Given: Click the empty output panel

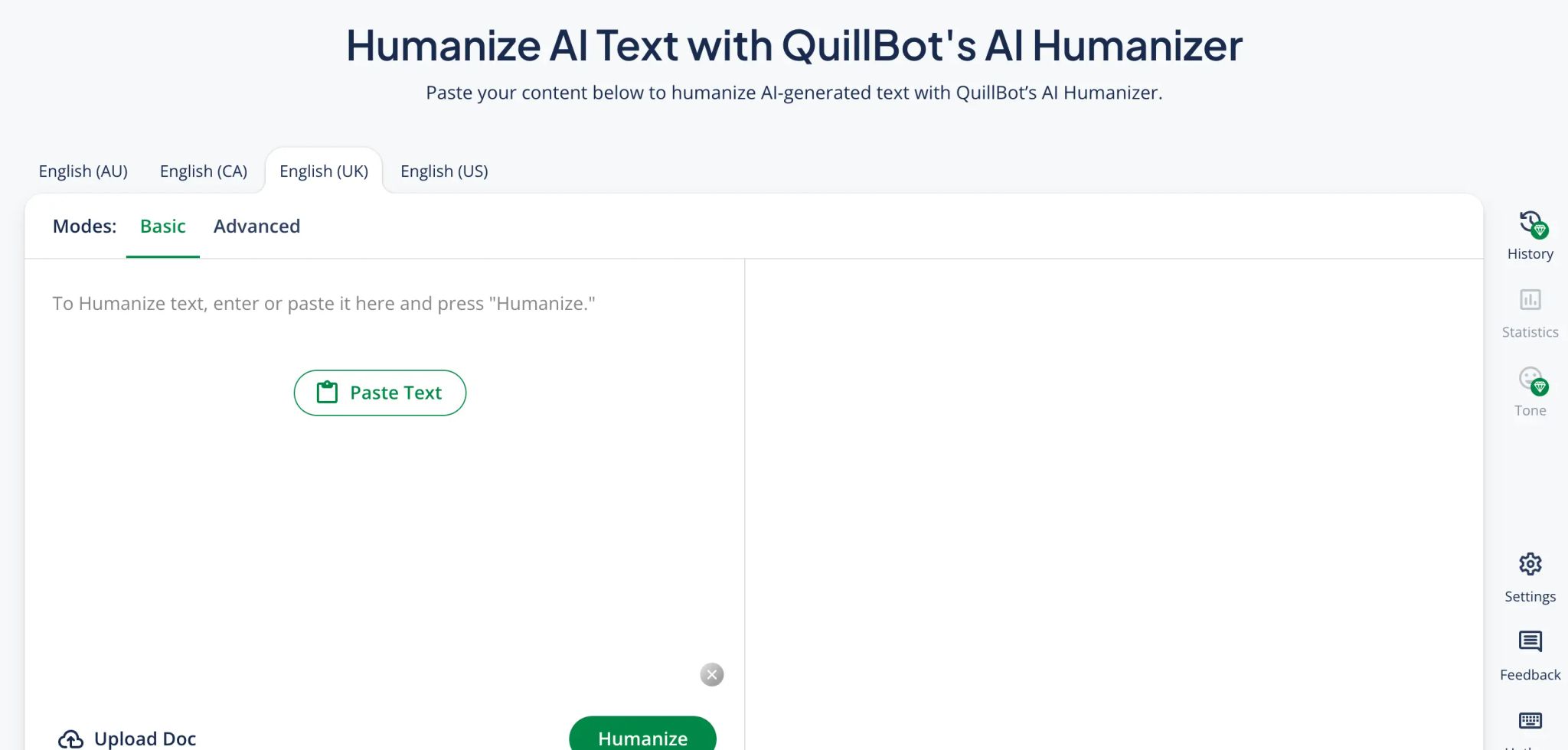Looking at the screenshot, I should [x=1114, y=504].
